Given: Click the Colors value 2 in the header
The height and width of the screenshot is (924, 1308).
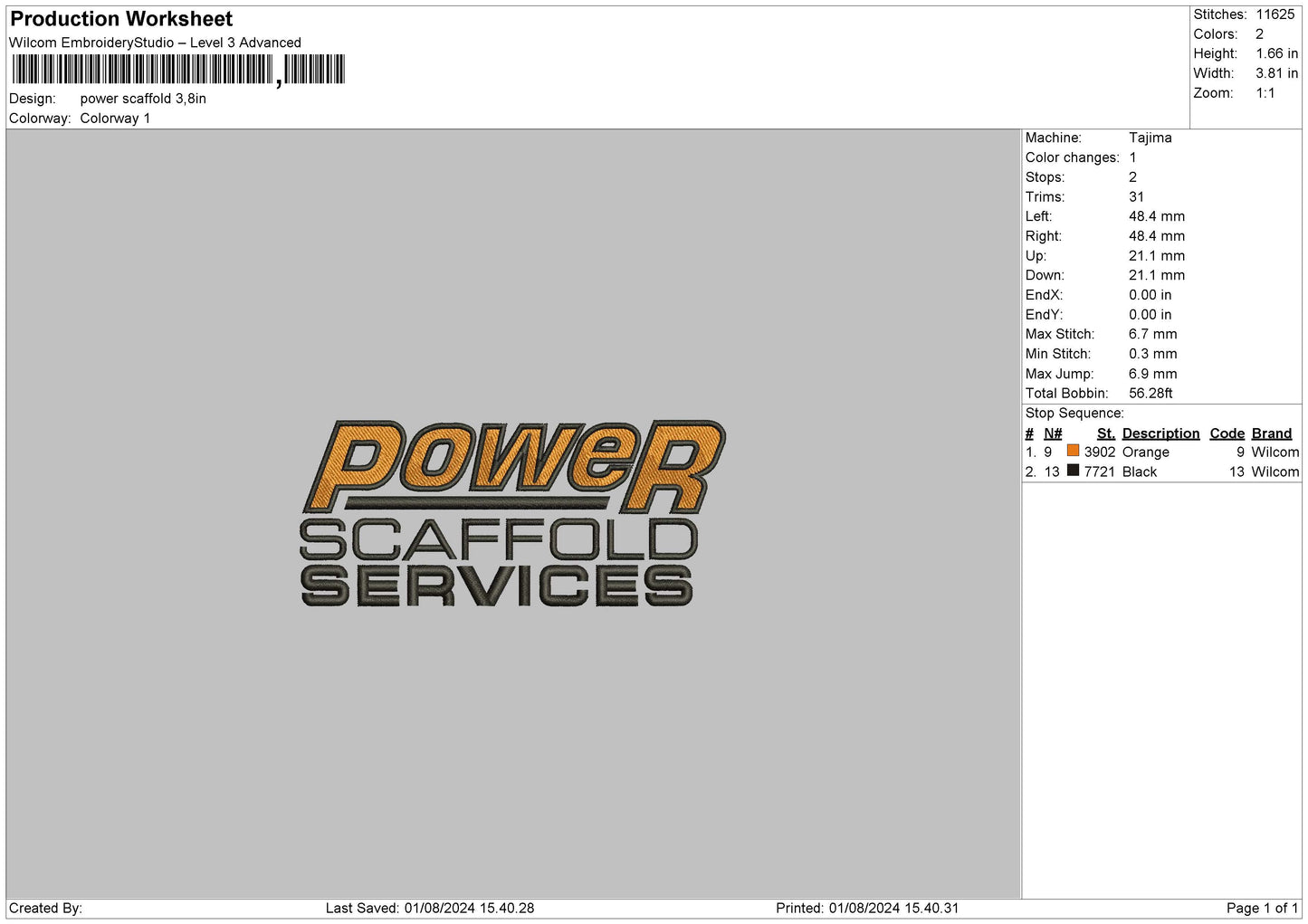Looking at the screenshot, I should tap(1259, 34).
